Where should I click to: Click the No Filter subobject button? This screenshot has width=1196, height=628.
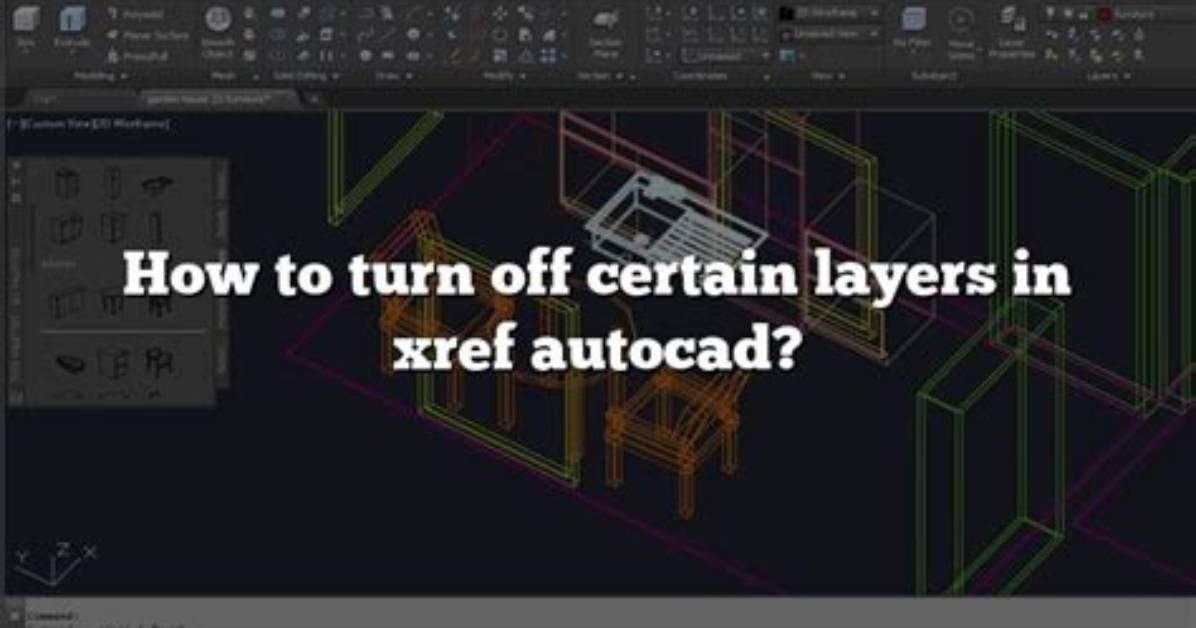click(912, 29)
